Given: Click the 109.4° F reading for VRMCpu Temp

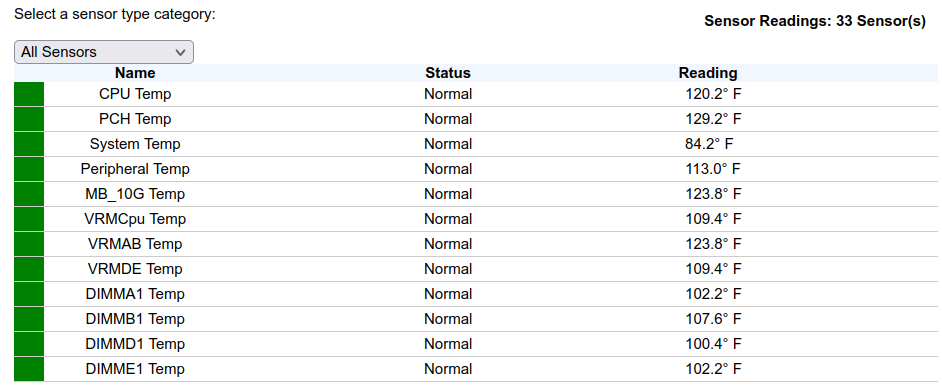Looking at the screenshot, I should point(714,219).
